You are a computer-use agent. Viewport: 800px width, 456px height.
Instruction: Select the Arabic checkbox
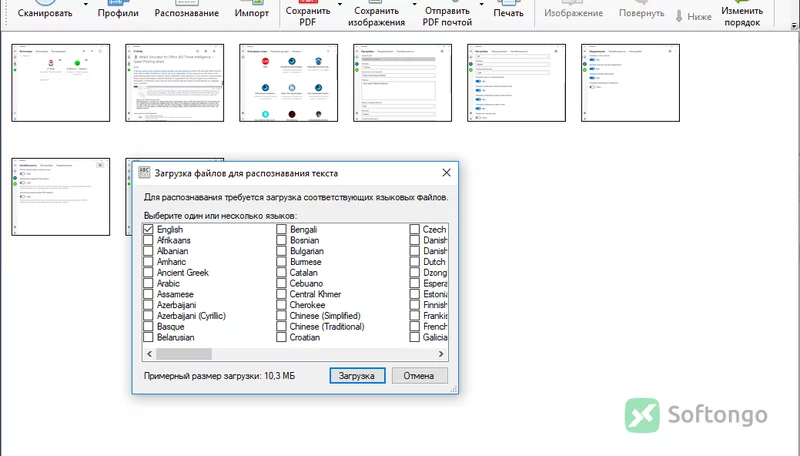[x=148, y=283]
